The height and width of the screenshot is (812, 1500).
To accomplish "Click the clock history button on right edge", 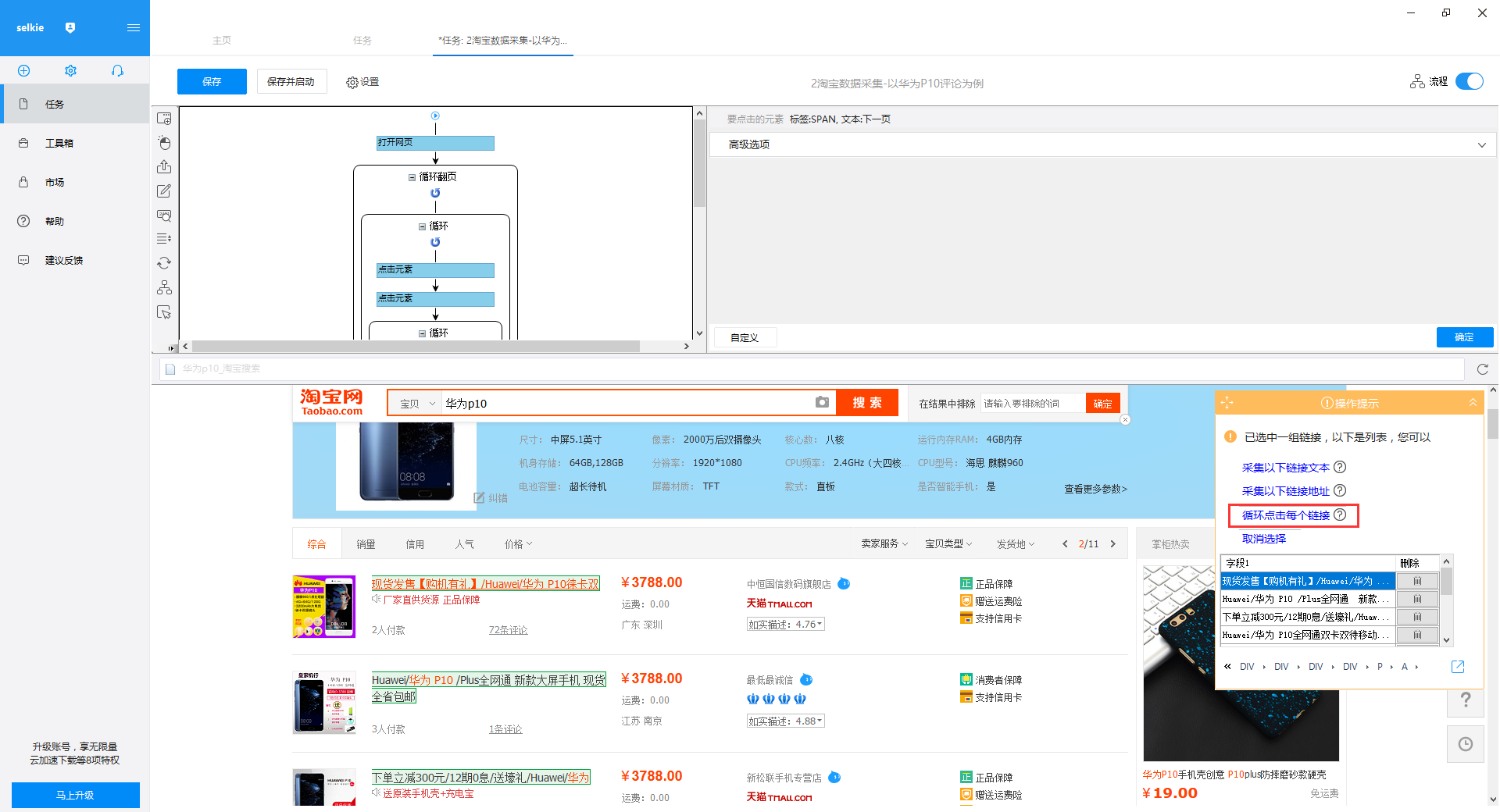I will tap(1466, 744).
